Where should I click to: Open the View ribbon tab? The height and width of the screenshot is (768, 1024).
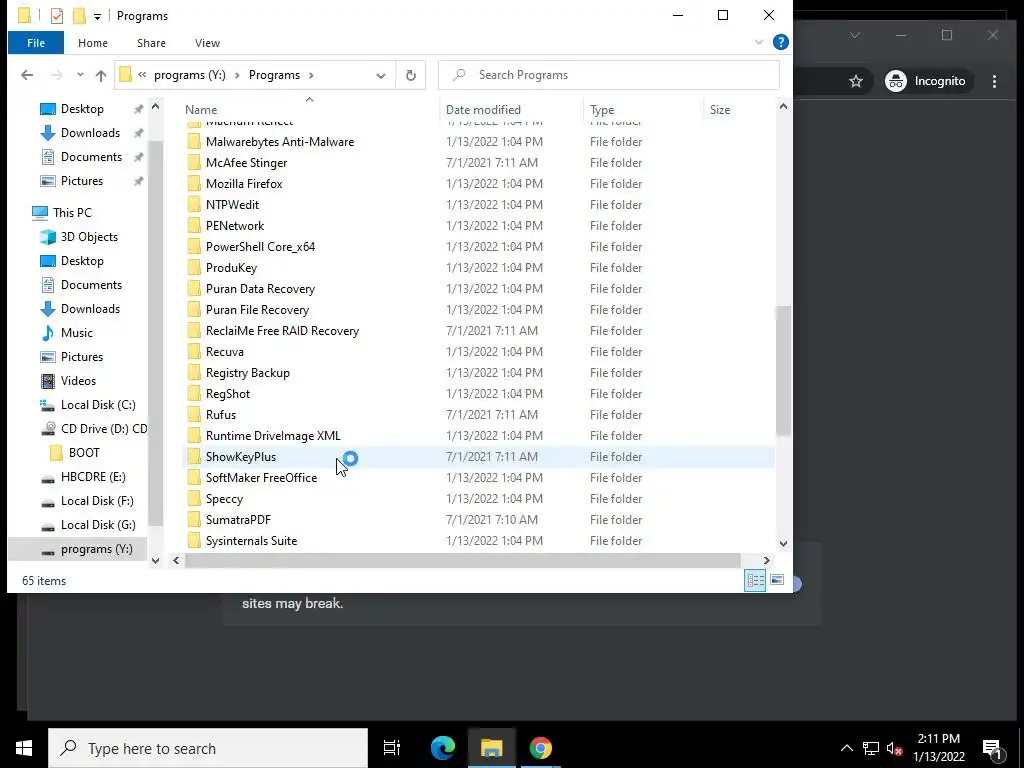tap(207, 43)
